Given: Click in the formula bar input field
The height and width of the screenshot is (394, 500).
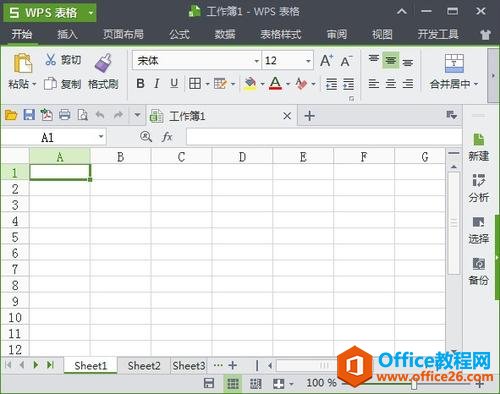Looking at the screenshot, I should (x=324, y=137).
